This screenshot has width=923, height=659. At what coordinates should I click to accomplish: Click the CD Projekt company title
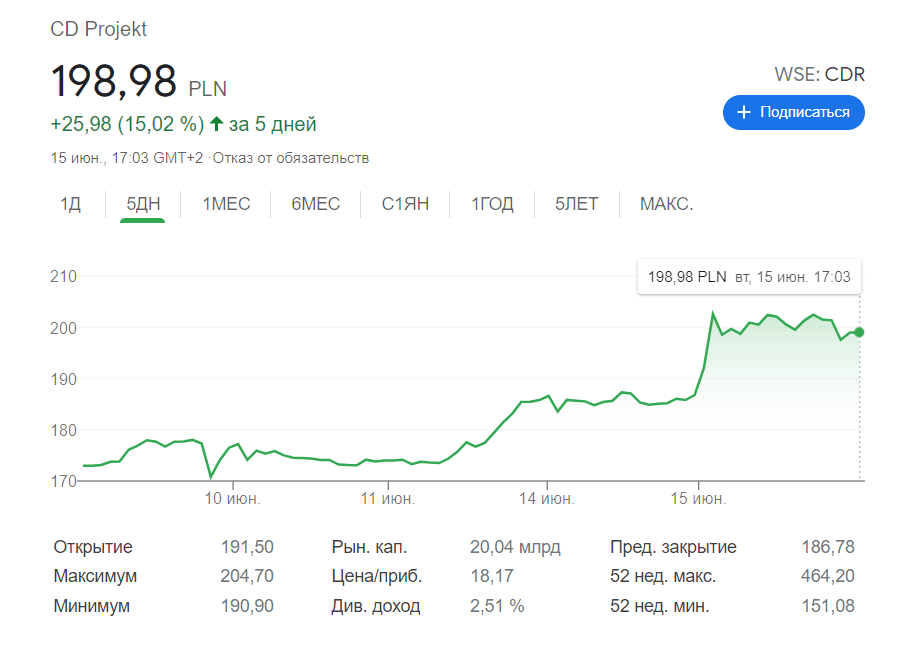coord(99,29)
